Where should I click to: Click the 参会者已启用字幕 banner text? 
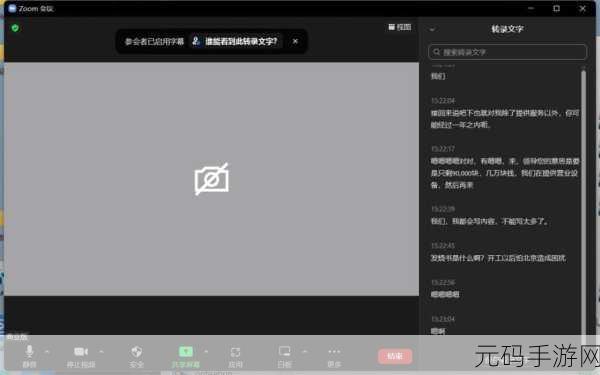(155, 41)
